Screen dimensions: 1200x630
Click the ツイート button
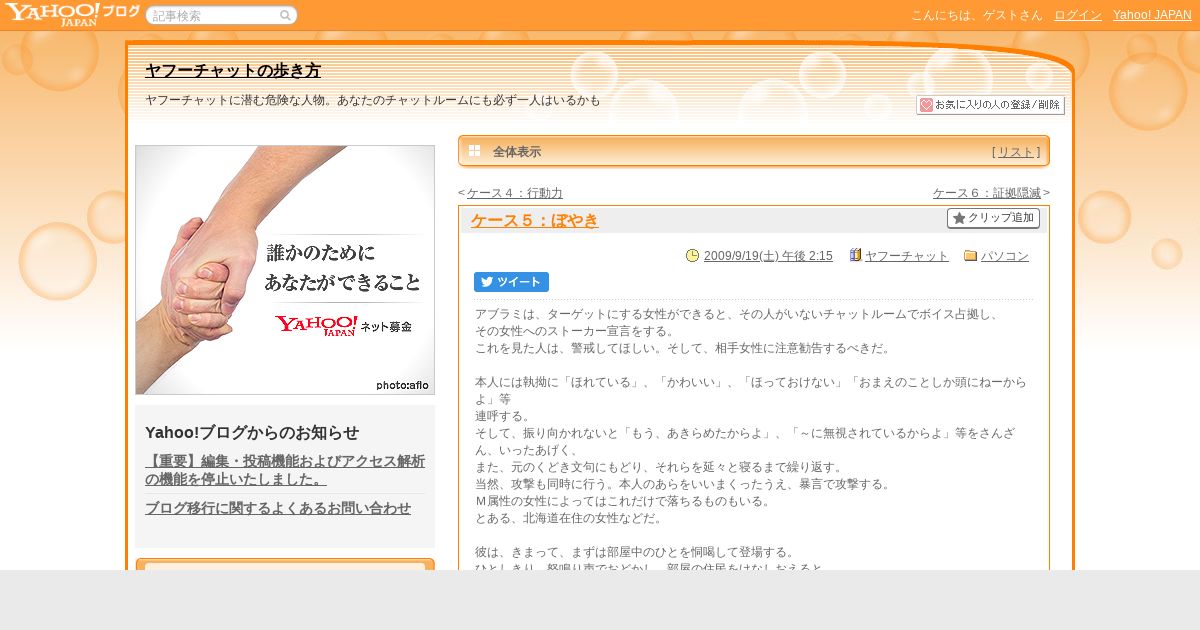point(511,282)
